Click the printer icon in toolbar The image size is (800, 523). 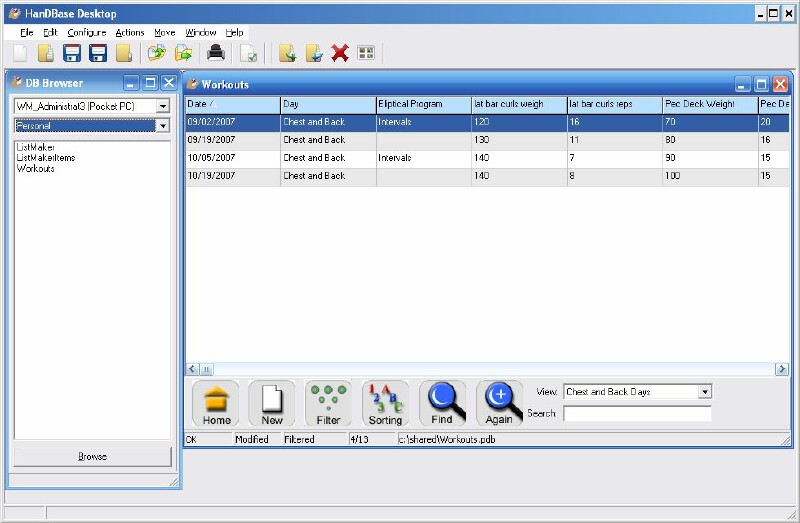(215, 54)
